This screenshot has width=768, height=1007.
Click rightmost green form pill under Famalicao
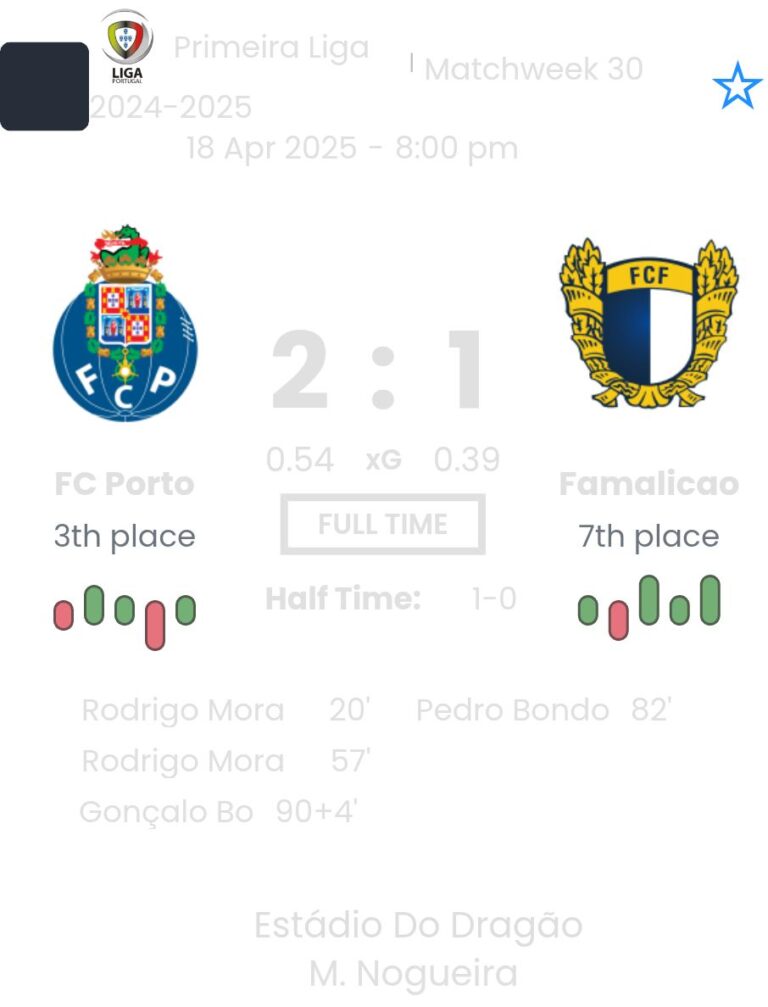710,600
